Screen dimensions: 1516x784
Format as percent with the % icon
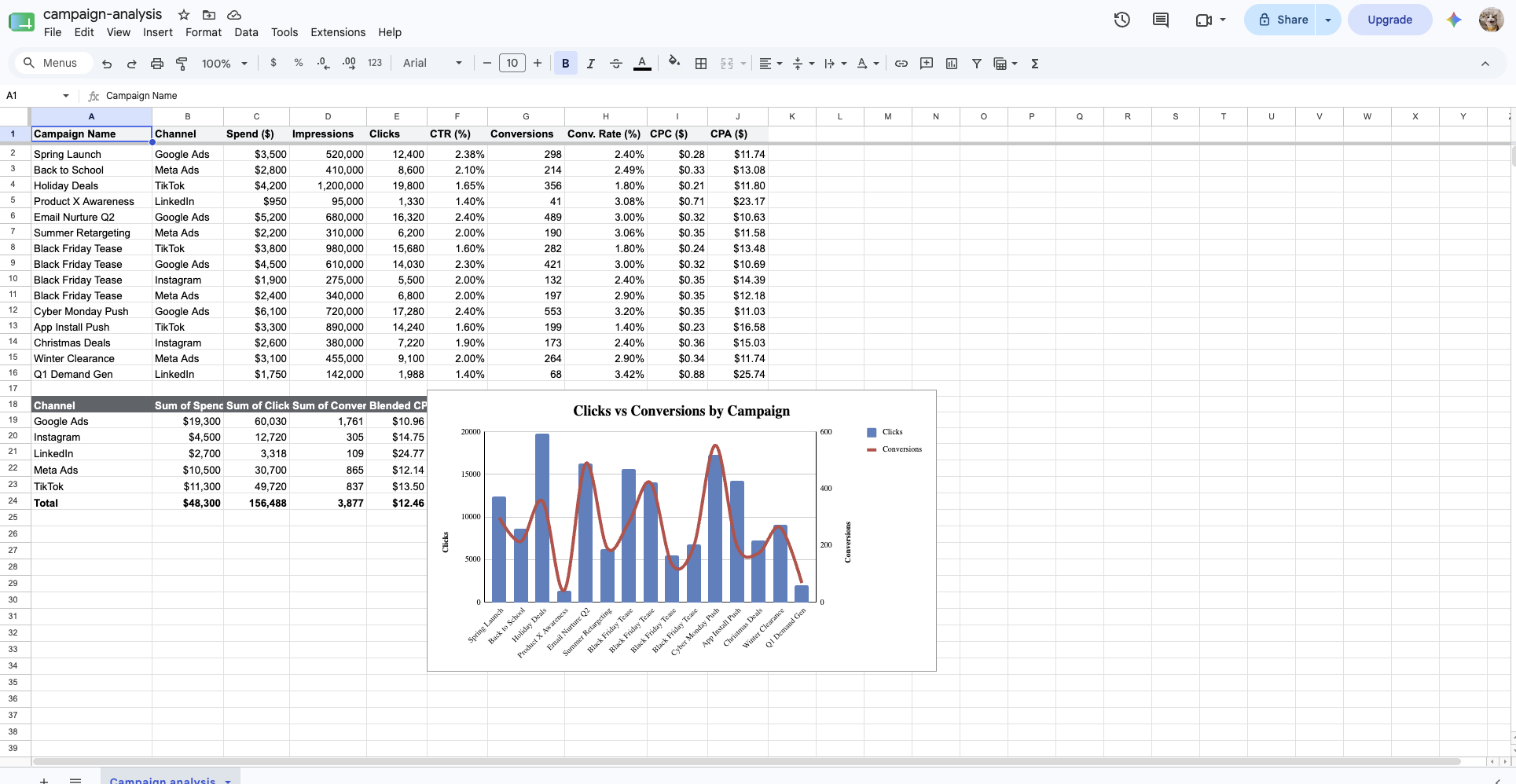(x=299, y=63)
